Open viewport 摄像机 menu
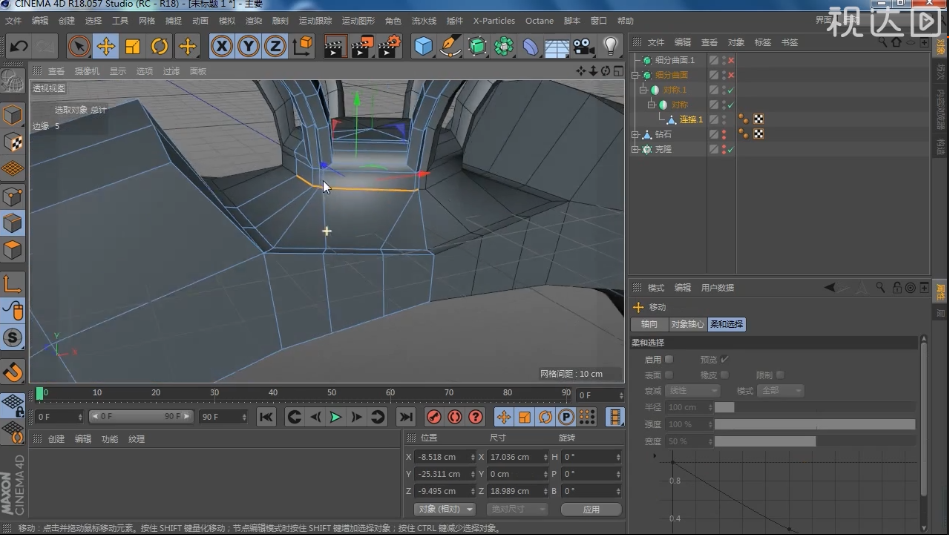This screenshot has height=535, width=949. pos(87,71)
